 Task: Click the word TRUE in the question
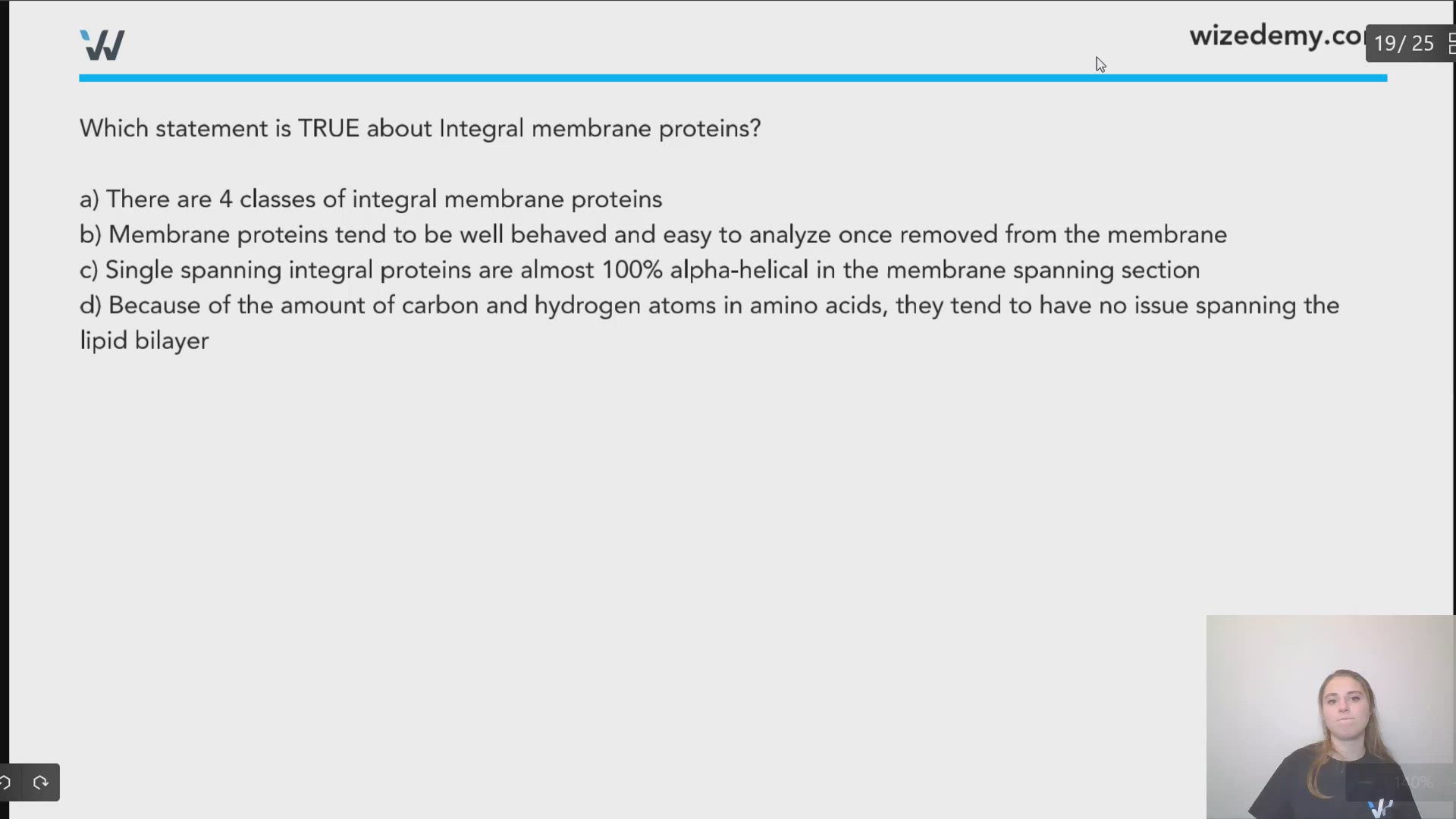(328, 129)
